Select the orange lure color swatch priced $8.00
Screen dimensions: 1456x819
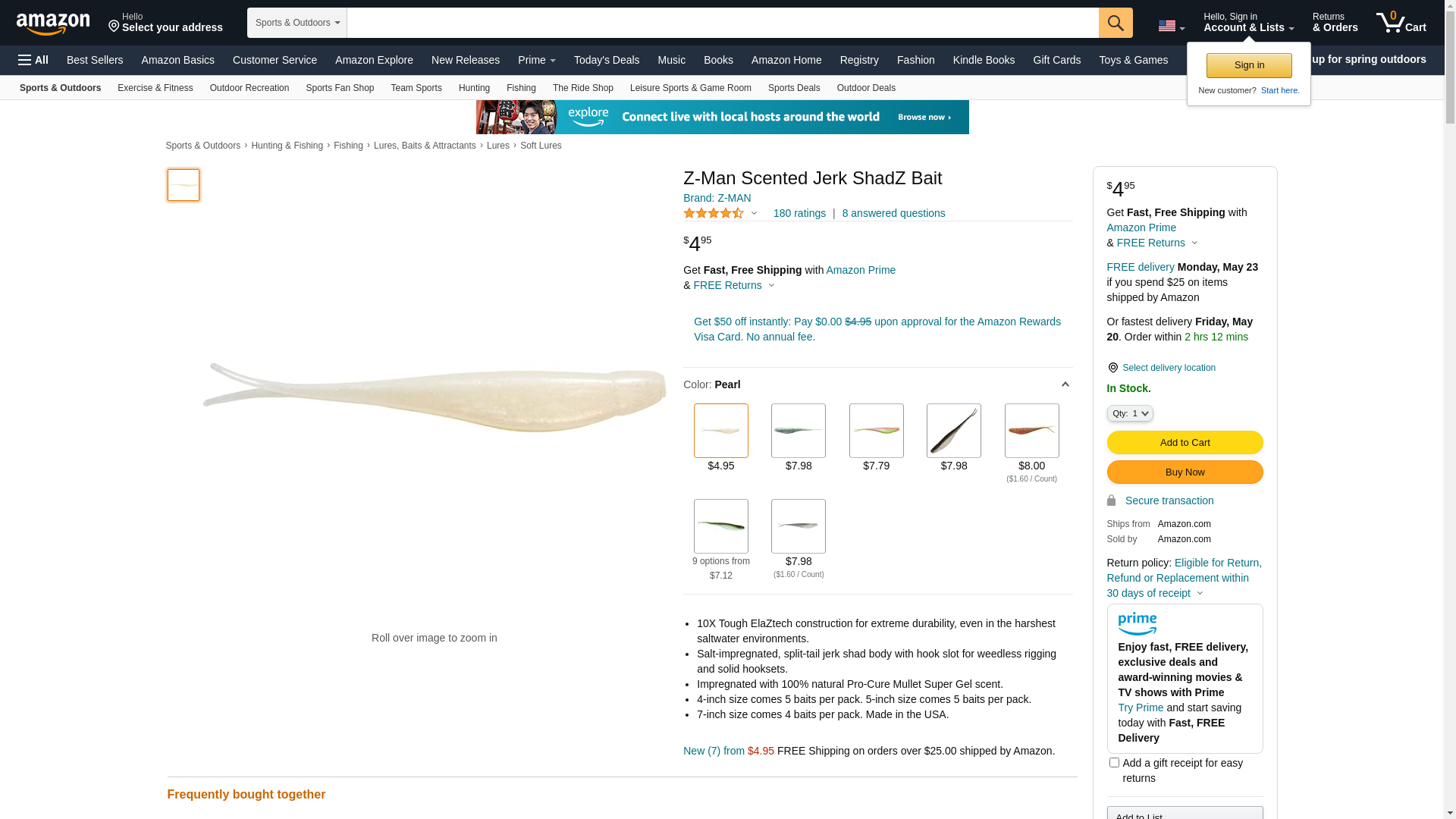tap(1031, 431)
